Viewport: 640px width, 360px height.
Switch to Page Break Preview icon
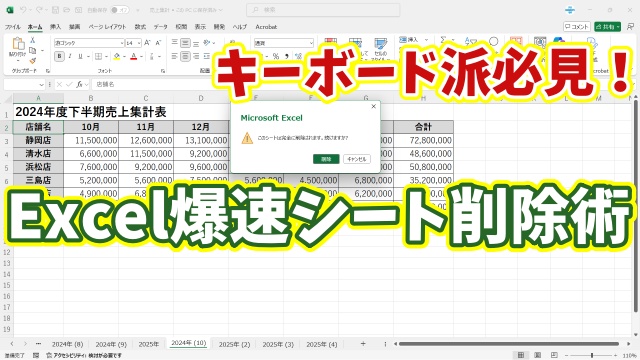pyautogui.click(x=554, y=355)
